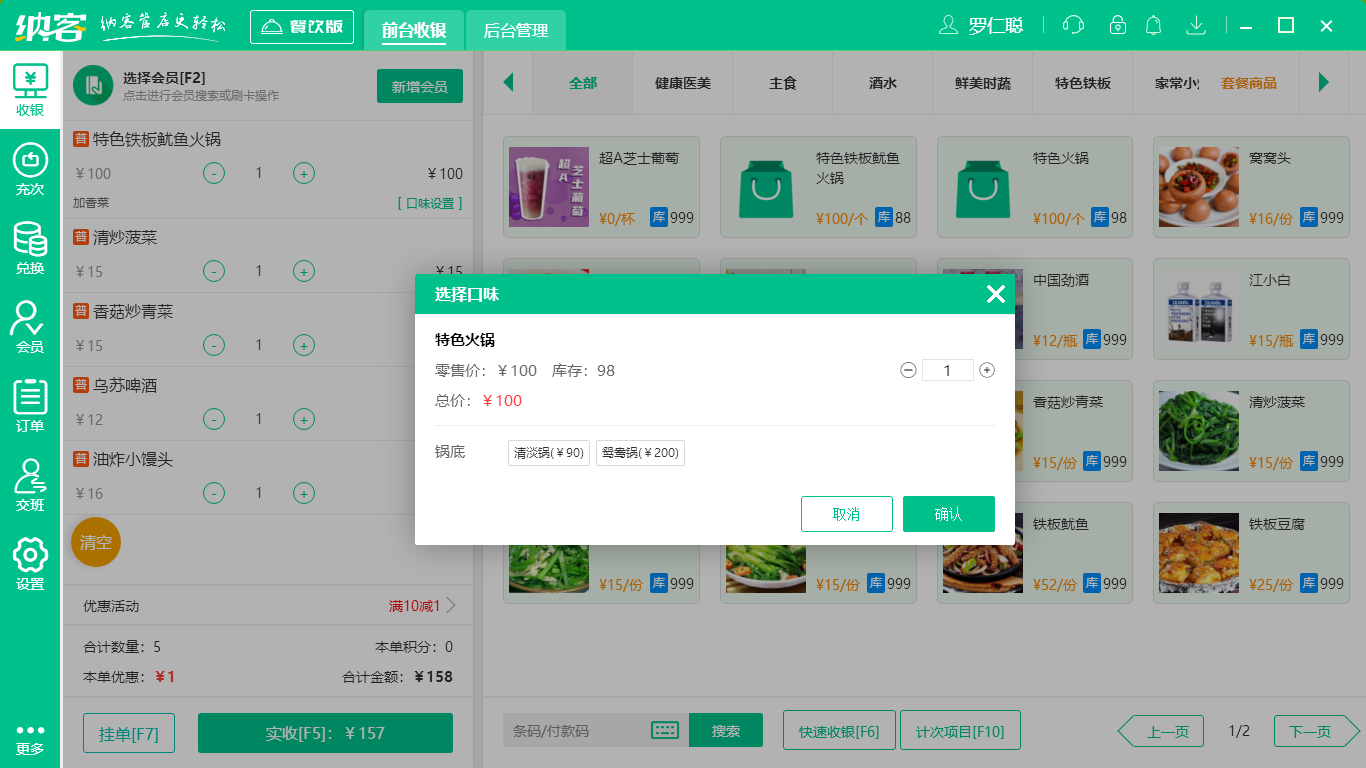The width and height of the screenshot is (1366, 768).
Task: Open the 充次 recharge panel icon
Action: [30, 165]
